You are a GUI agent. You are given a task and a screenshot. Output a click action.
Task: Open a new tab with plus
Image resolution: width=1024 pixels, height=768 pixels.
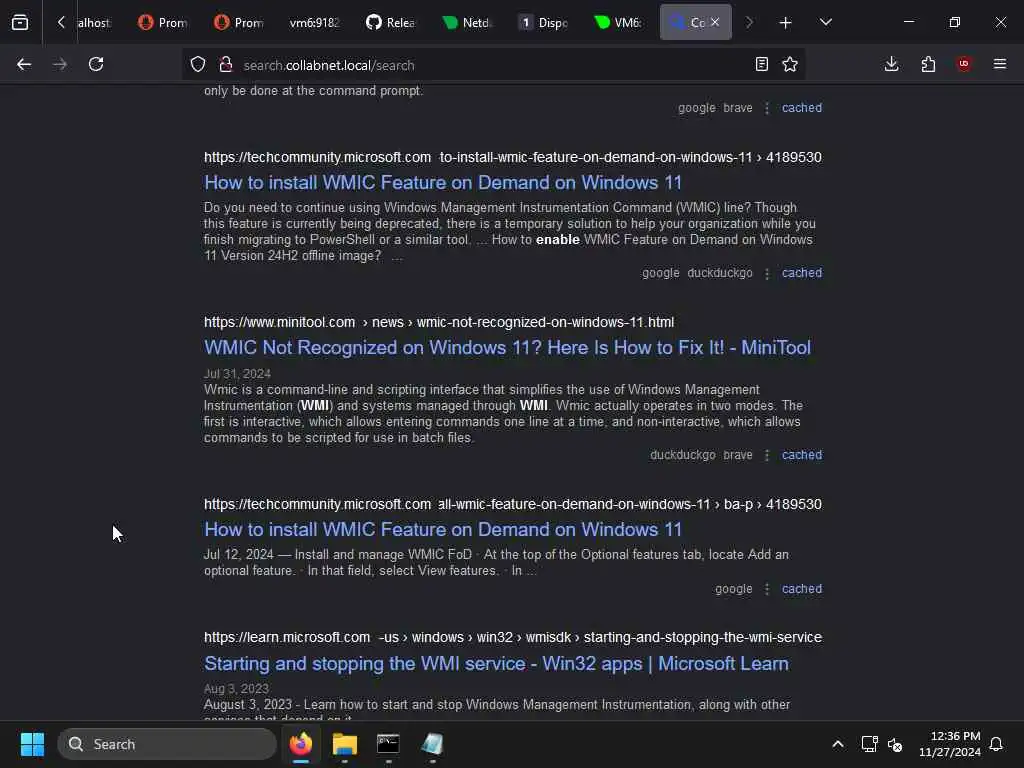coord(786,23)
